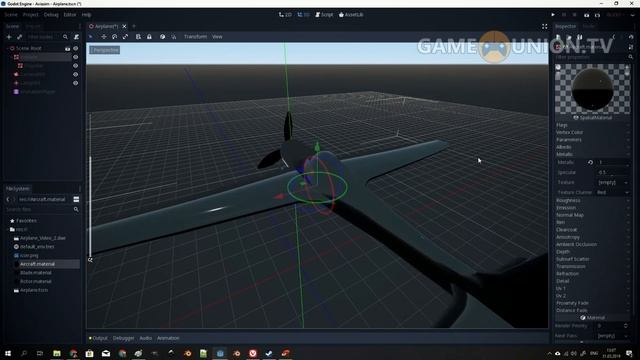
Task: Add a new node in Scene dock
Action: coord(9,37)
